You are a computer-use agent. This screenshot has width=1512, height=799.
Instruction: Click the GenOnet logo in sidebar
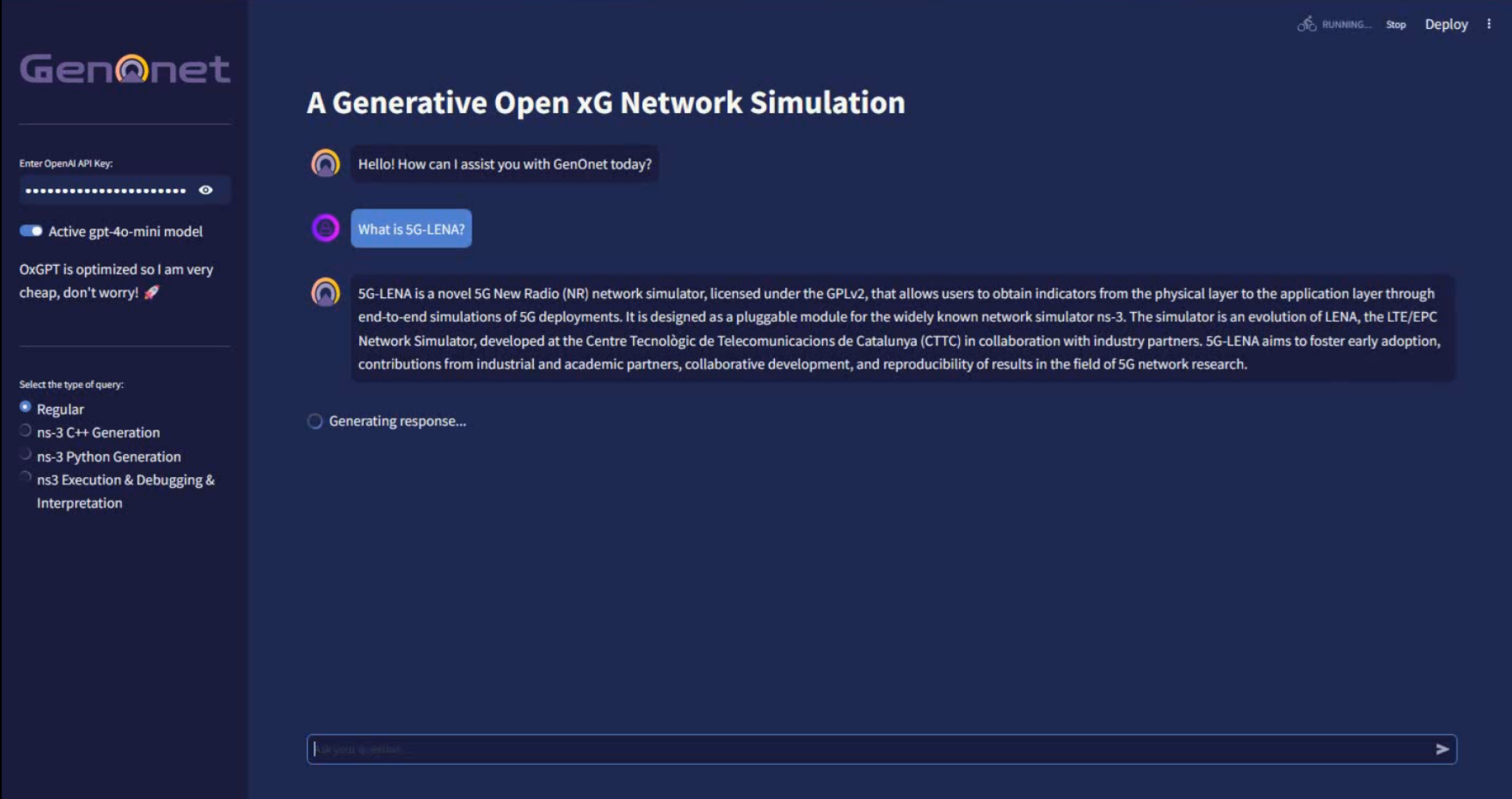coord(124,69)
